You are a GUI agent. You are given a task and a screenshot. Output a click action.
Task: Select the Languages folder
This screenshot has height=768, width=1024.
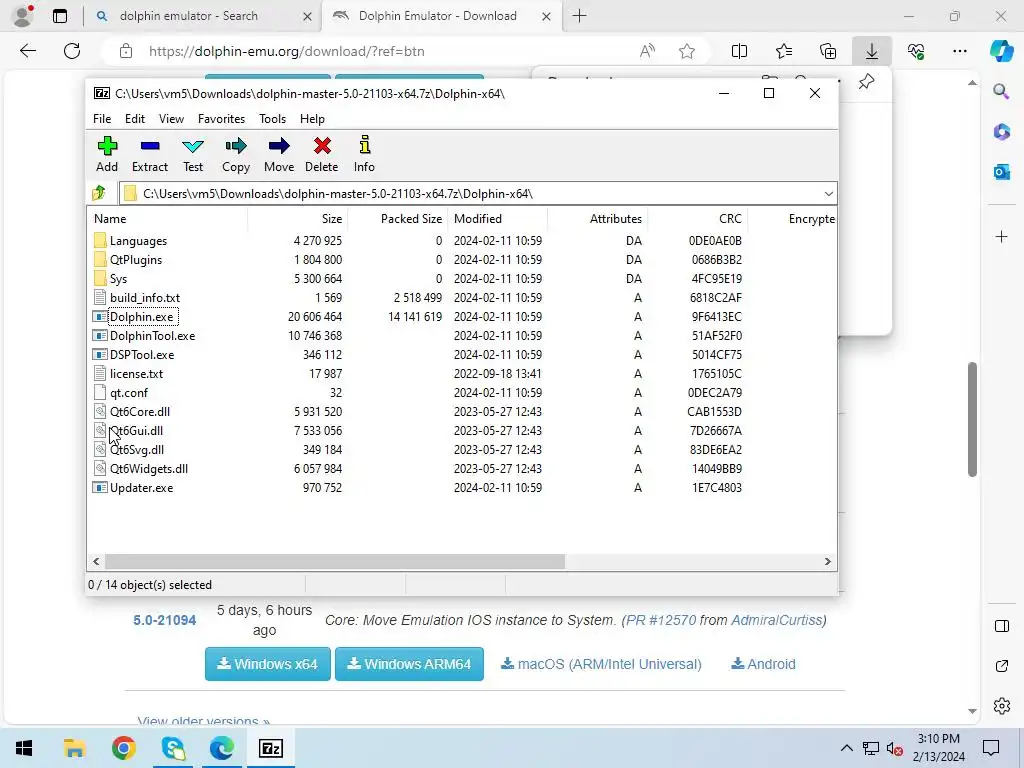tap(138, 241)
